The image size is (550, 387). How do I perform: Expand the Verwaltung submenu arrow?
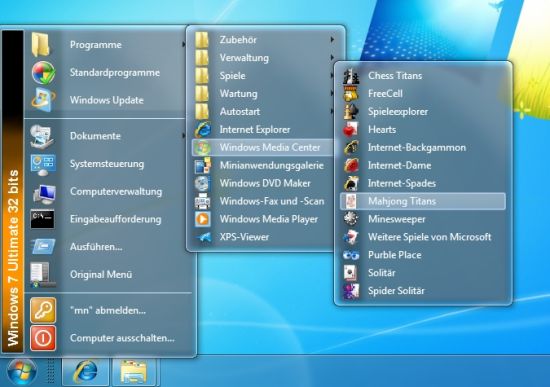(332, 58)
